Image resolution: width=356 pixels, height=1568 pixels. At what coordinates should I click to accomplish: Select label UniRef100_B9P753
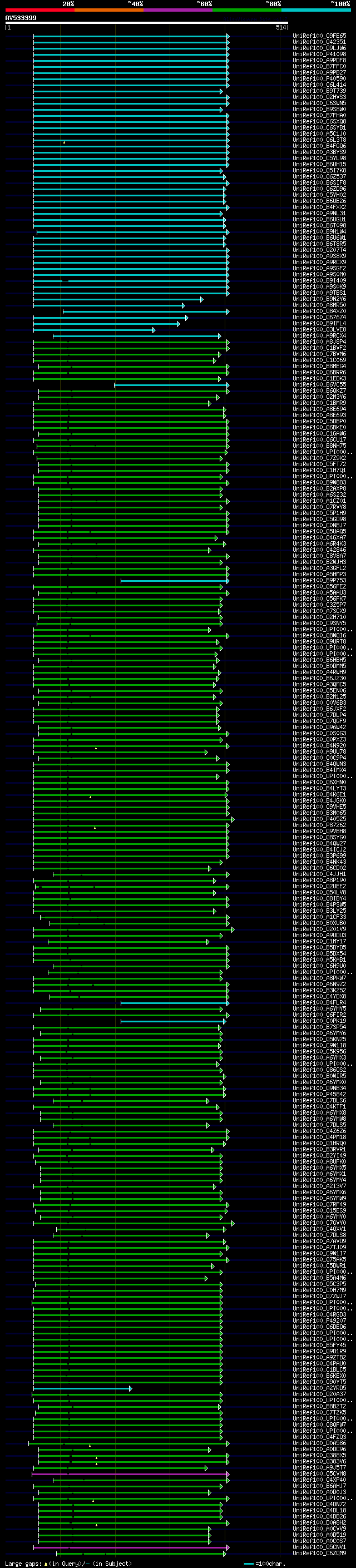319,580
